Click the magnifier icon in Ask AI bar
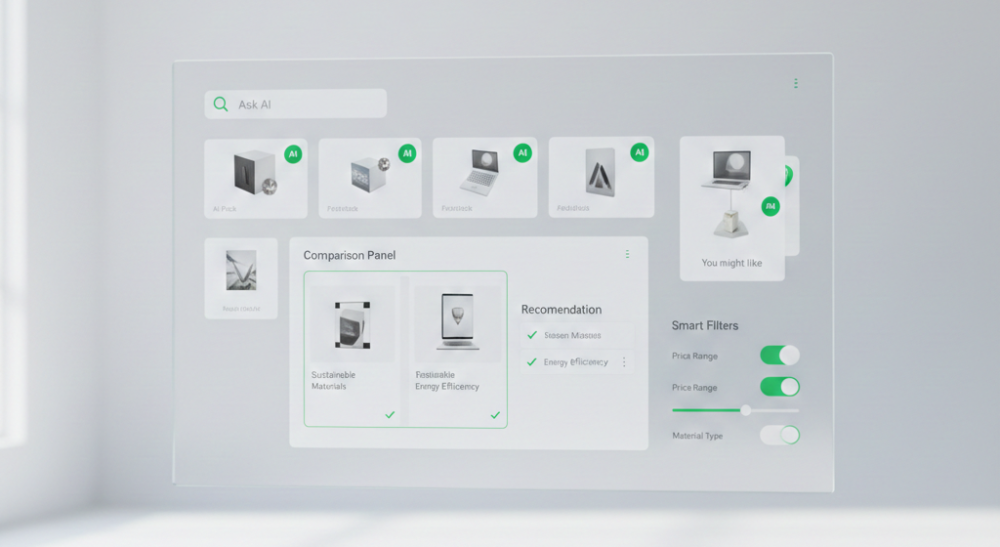1000x547 pixels. (219, 104)
